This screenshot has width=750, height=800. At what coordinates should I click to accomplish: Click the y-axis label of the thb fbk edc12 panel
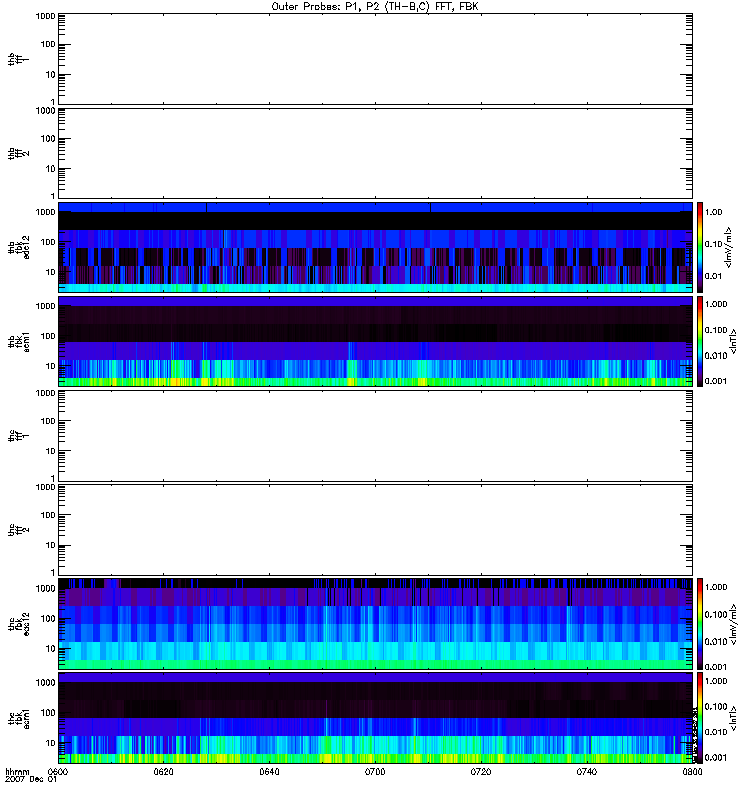[19, 247]
